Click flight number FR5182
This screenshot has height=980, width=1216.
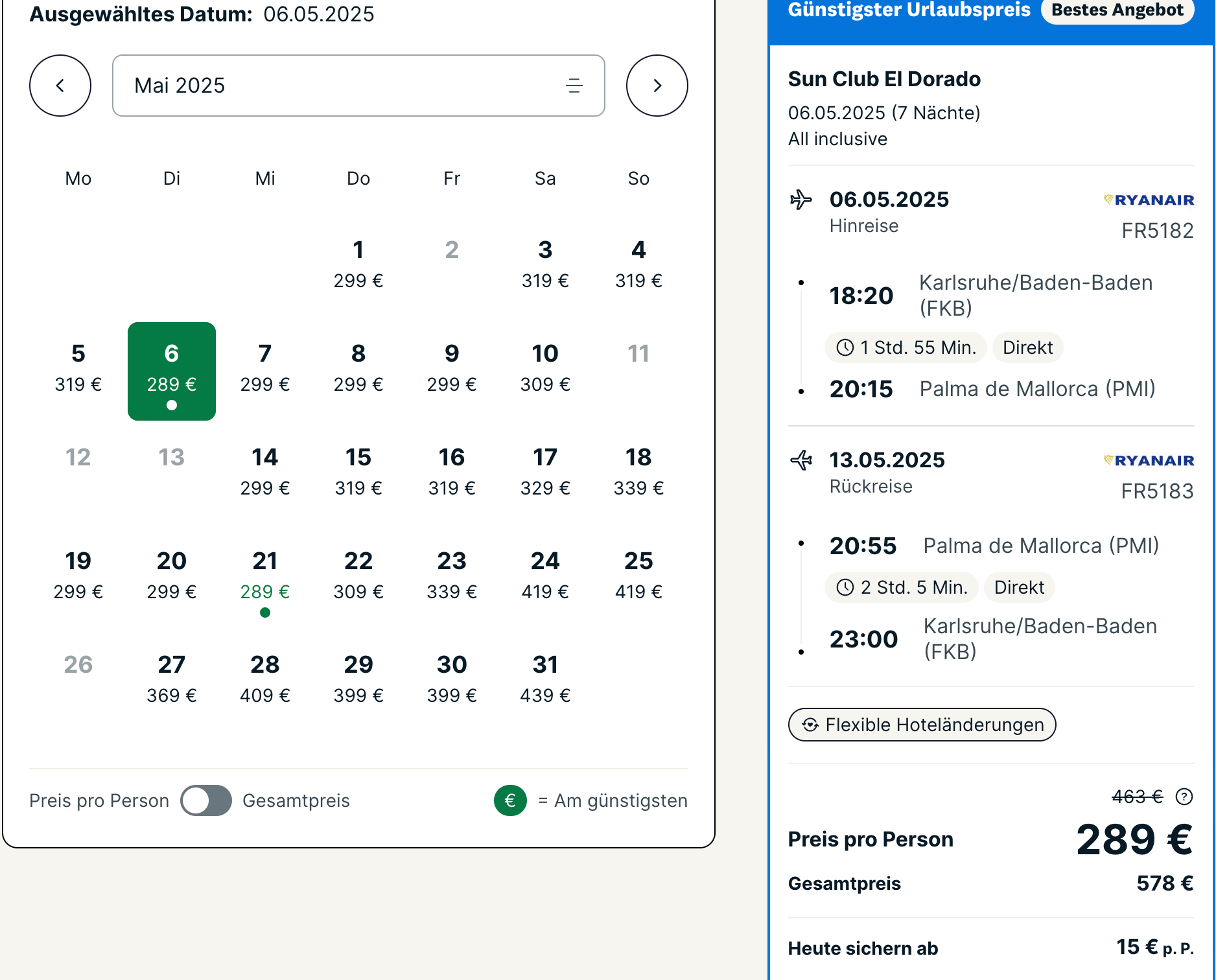tap(1158, 231)
